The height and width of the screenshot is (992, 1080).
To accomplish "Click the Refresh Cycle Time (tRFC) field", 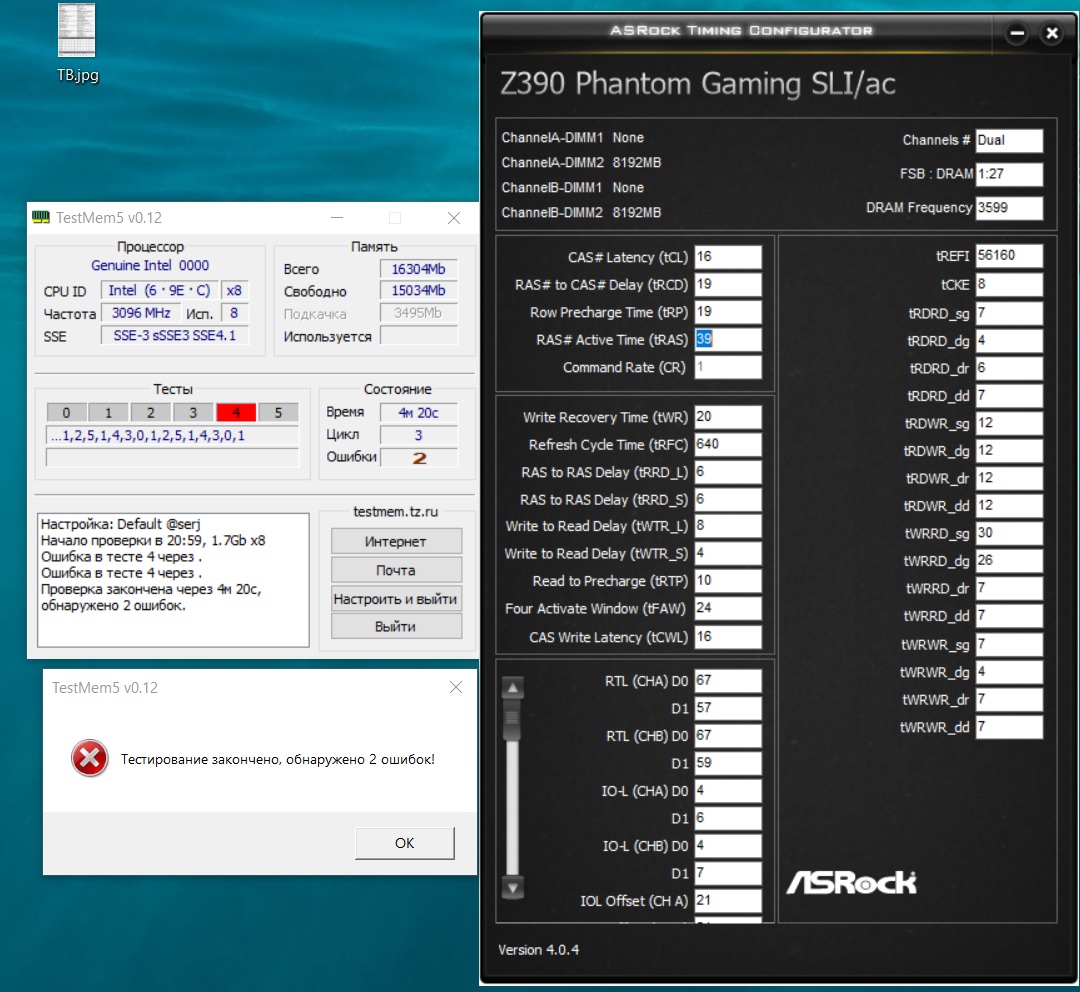I will [728, 444].
